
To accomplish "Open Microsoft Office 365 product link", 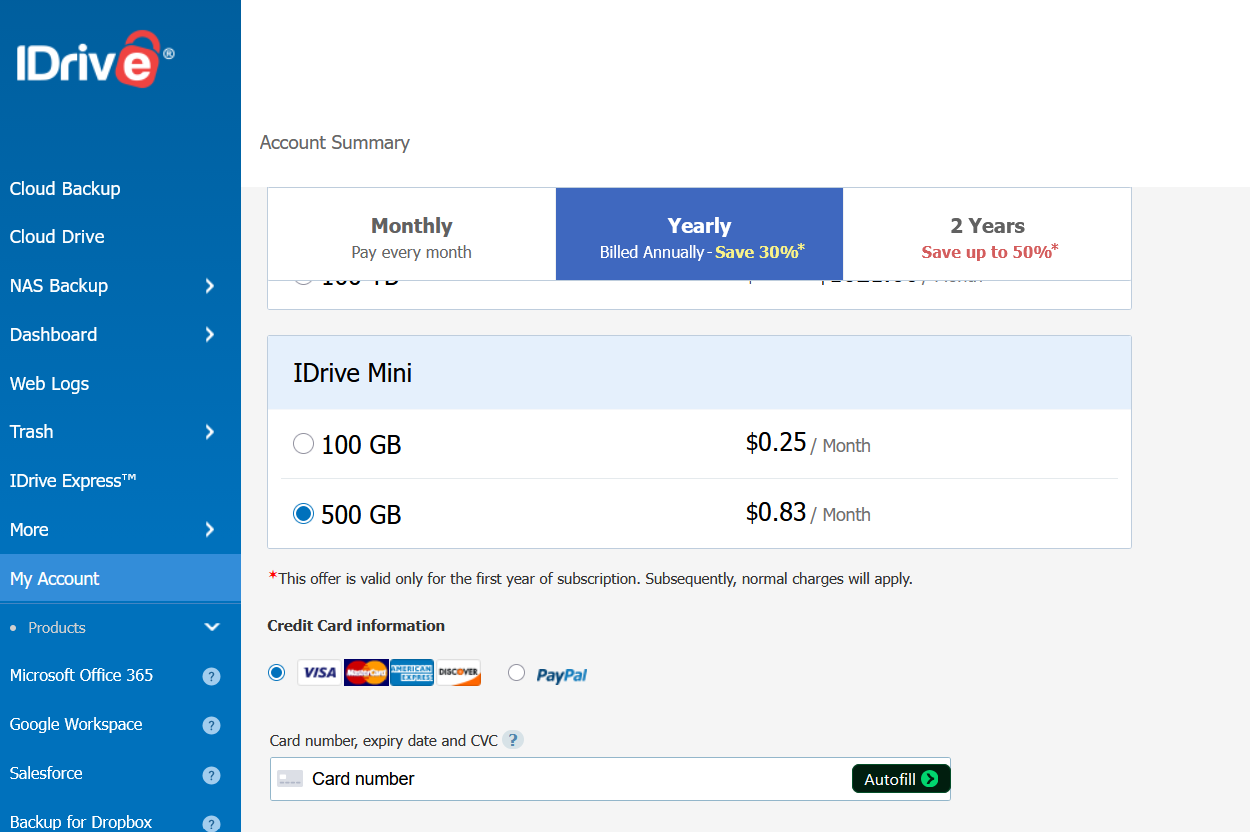I will pyautogui.click(x=82, y=675).
